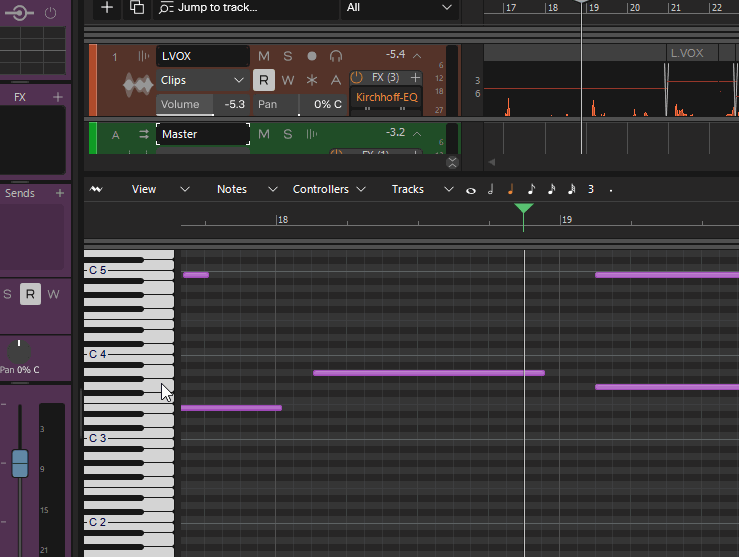The image size is (739, 557).
Task: Select the eighth note duration
Action: pyautogui.click(x=531, y=189)
